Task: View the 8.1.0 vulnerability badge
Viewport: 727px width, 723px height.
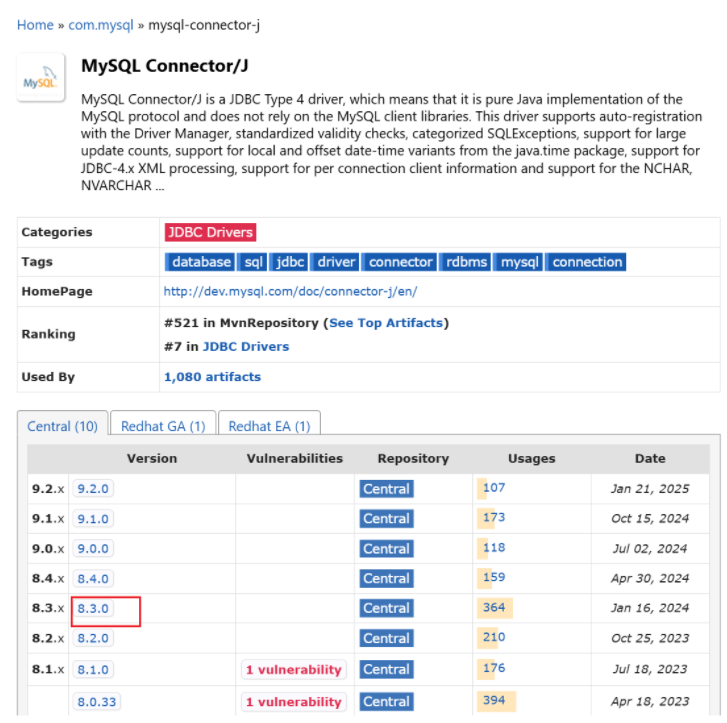Action: pyautogui.click(x=293, y=670)
